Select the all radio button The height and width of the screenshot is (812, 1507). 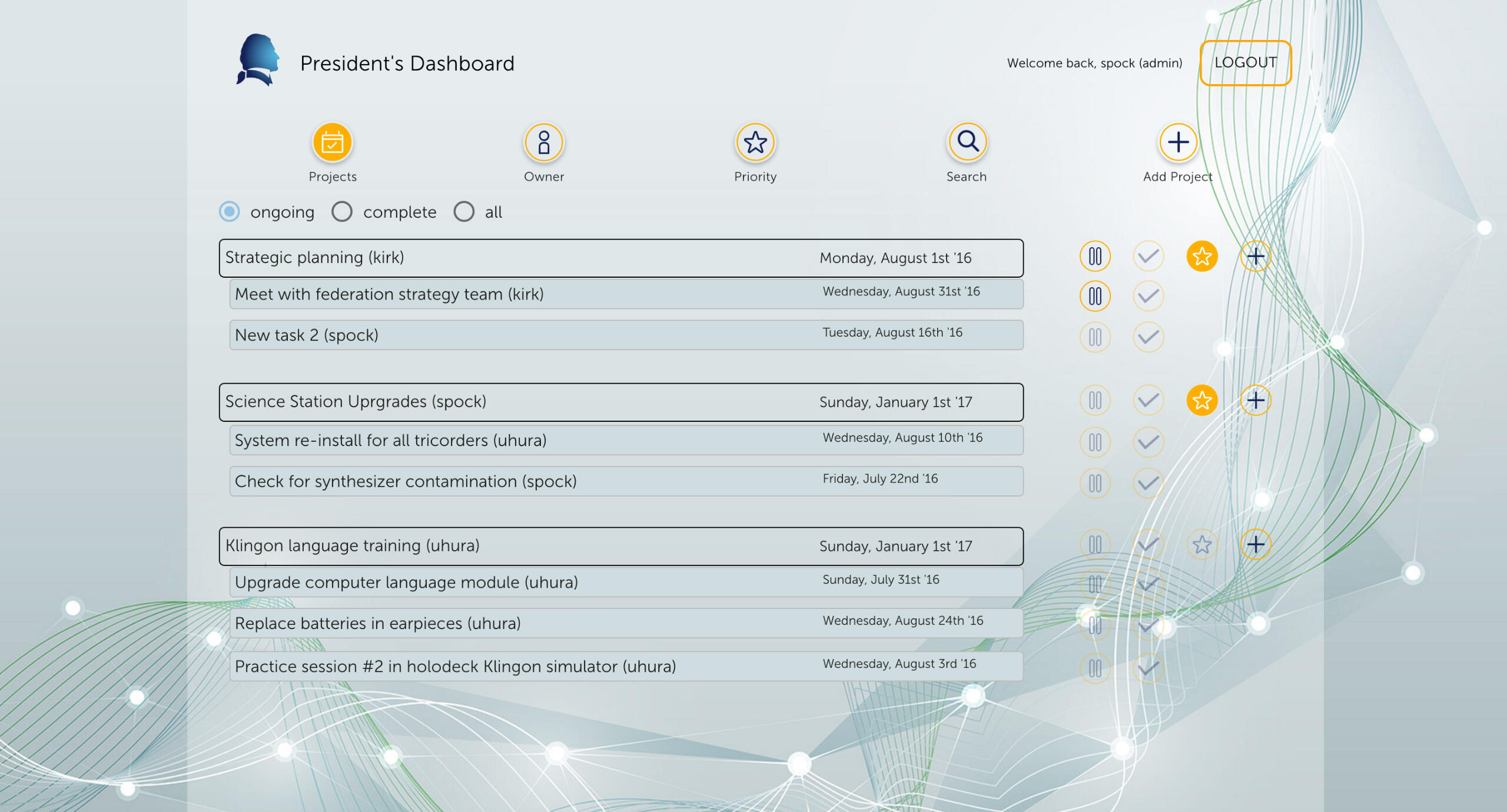tap(464, 212)
